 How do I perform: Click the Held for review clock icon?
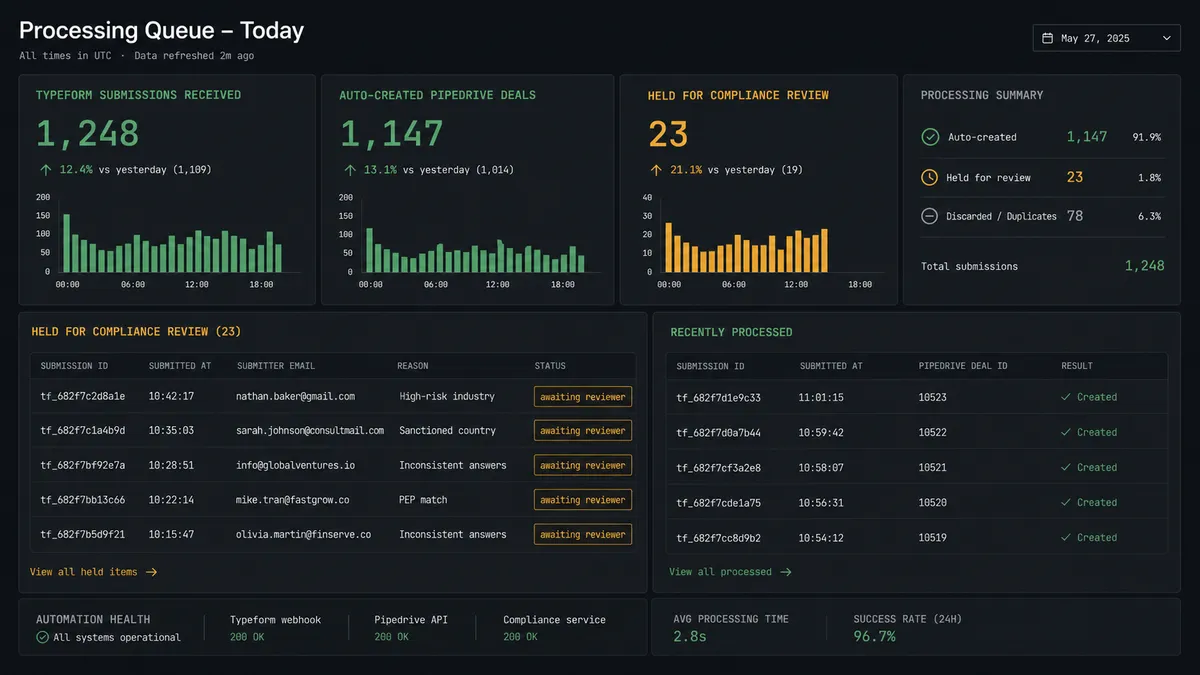coord(930,177)
